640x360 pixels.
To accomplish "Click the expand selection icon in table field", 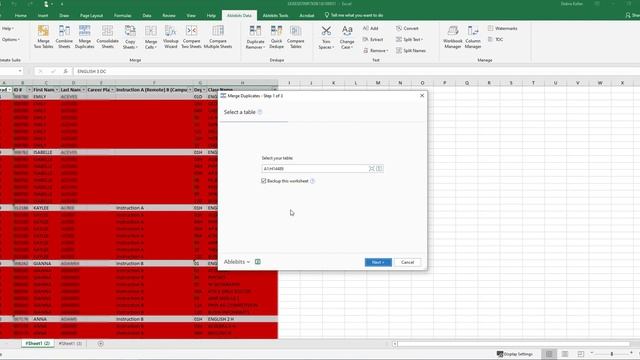I will 371,169.
